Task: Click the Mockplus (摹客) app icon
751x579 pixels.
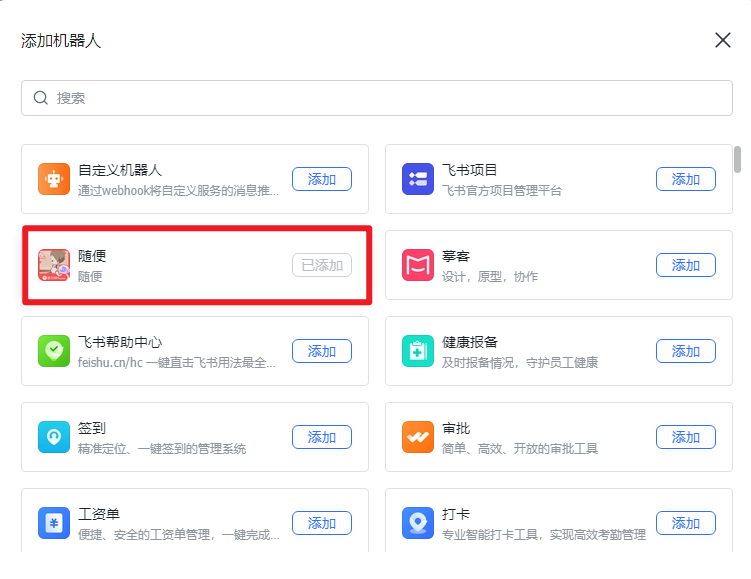Action: 418,265
